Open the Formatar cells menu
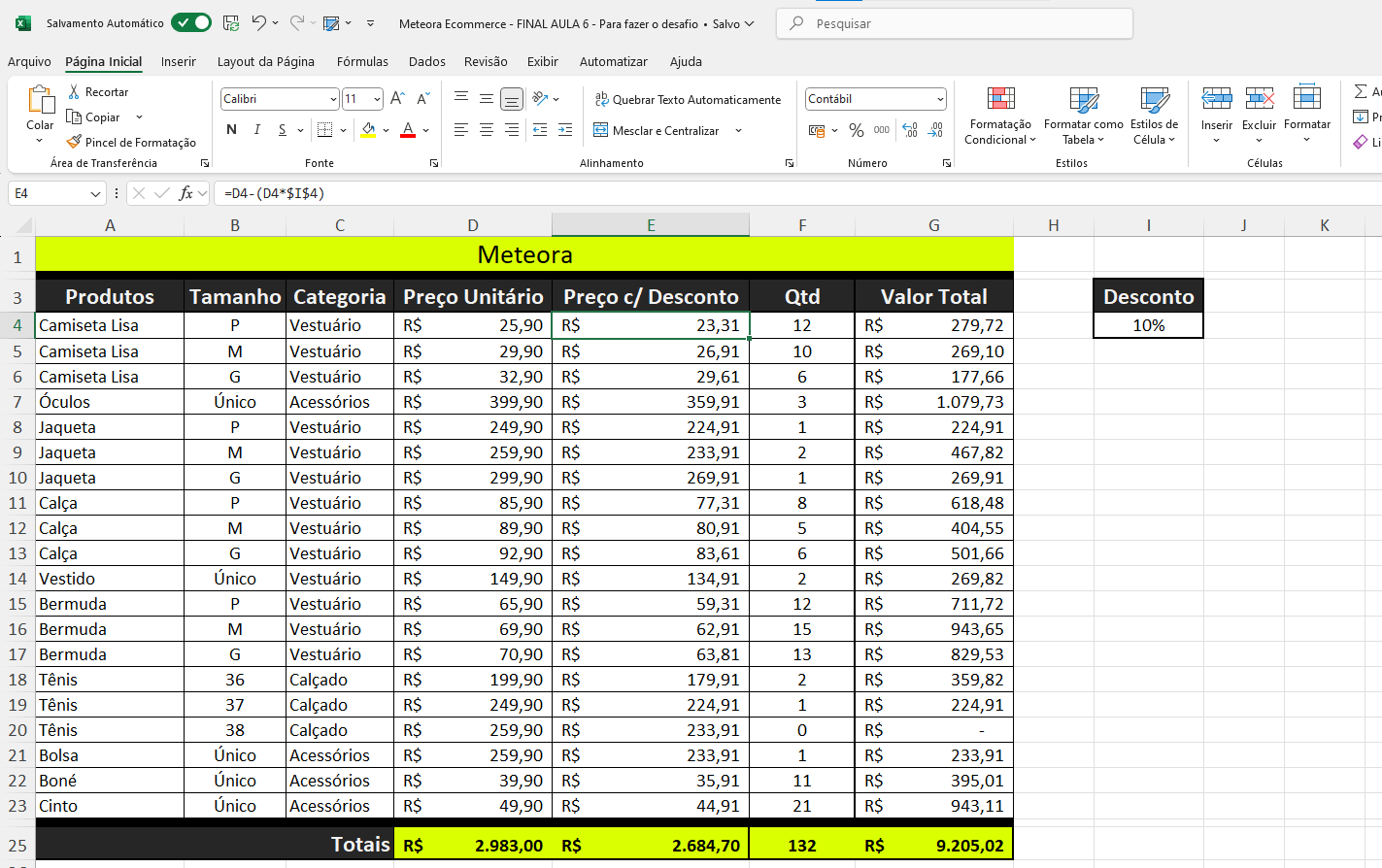Viewport: 1382px width, 868px height. point(1307,115)
